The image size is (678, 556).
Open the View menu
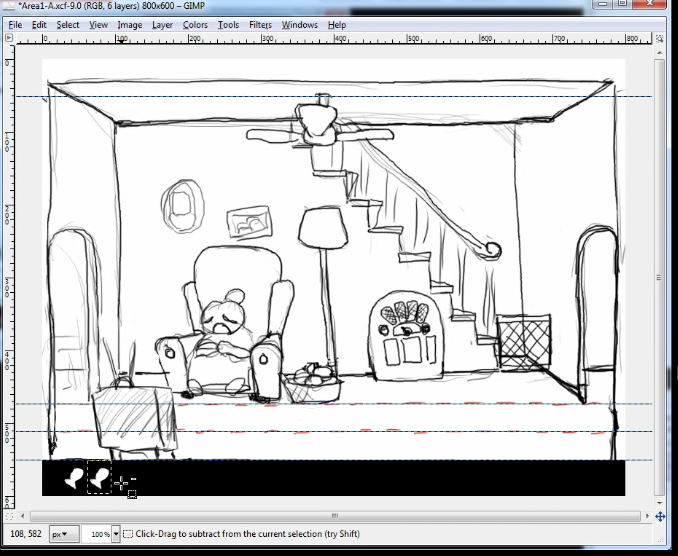coord(99,25)
